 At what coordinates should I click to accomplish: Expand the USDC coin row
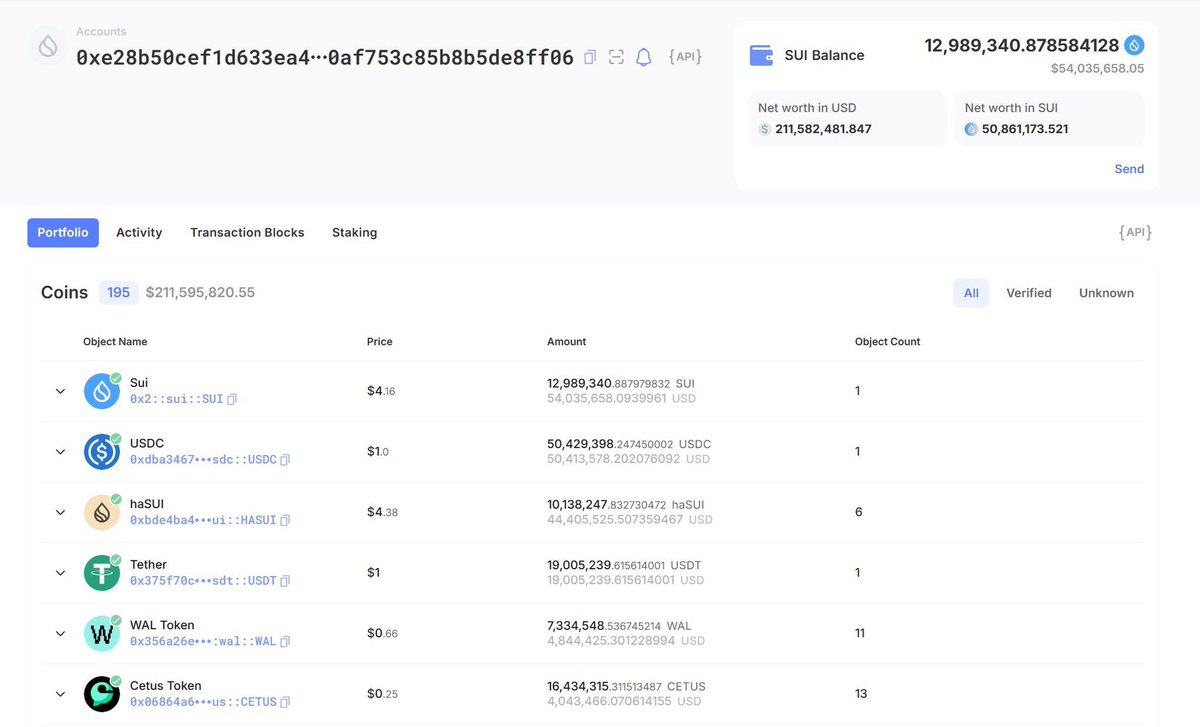(x=61, y=452)
